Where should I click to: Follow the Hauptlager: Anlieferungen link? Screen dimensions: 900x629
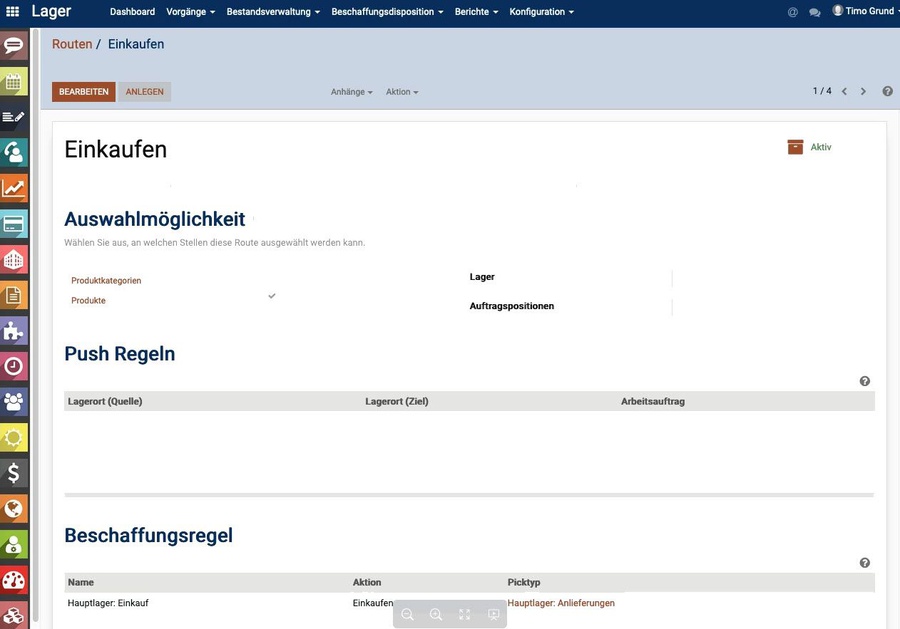(561, 603)
